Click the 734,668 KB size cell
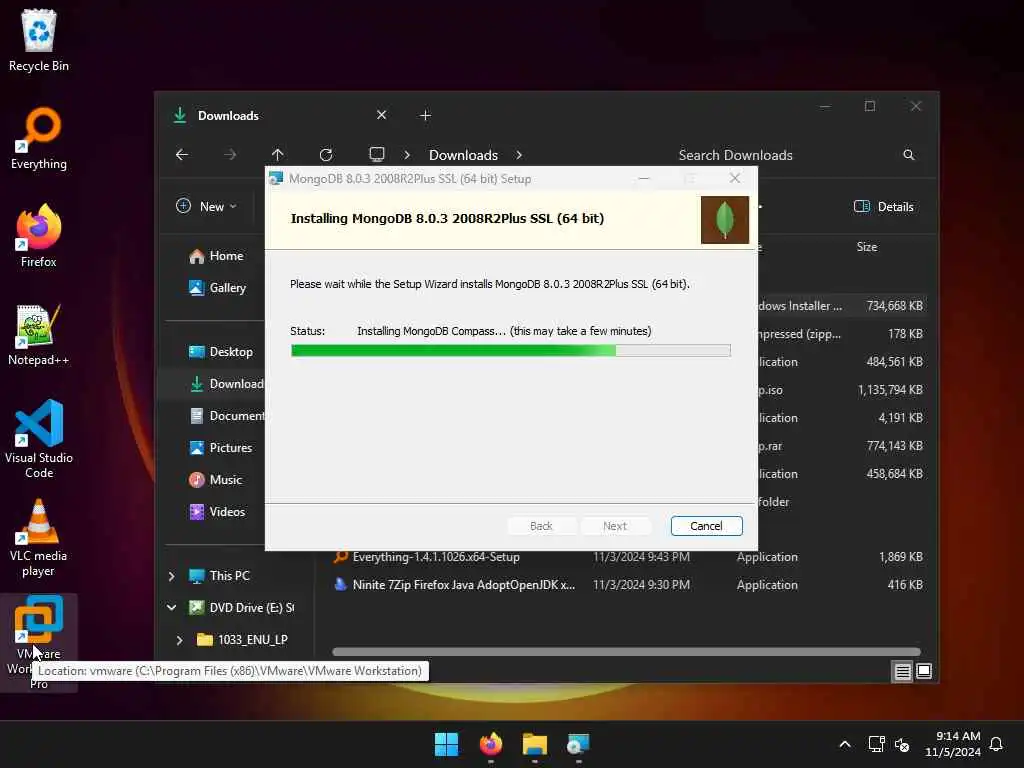The height and width of the screenshot is (768, 1024). click(x=894, y=306)
